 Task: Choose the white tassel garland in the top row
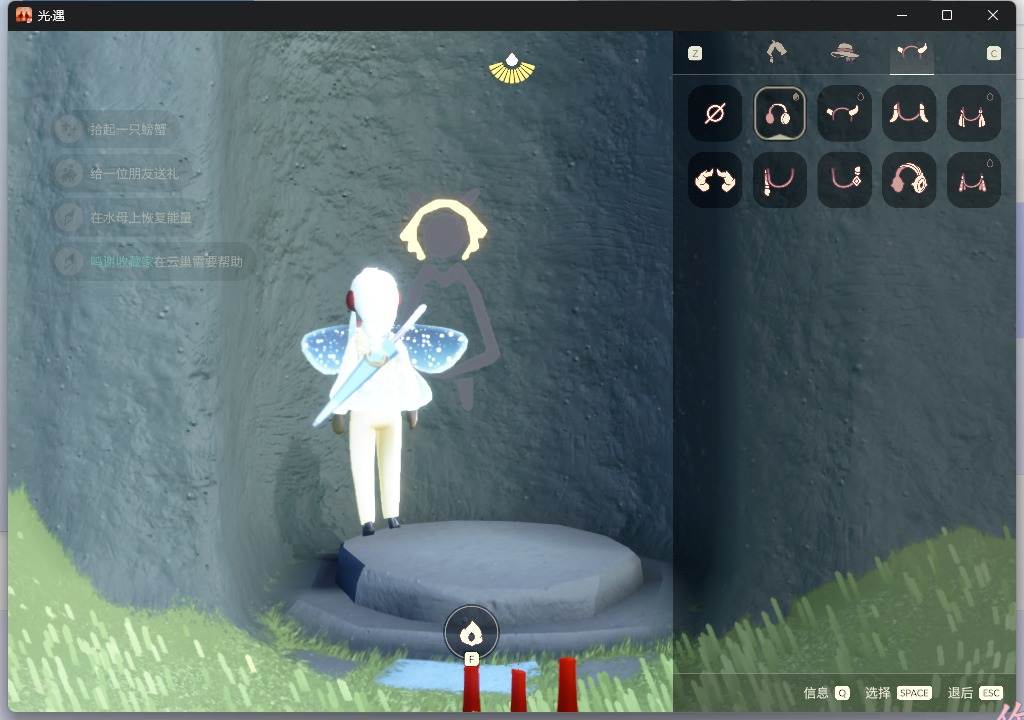coord(973,114)
